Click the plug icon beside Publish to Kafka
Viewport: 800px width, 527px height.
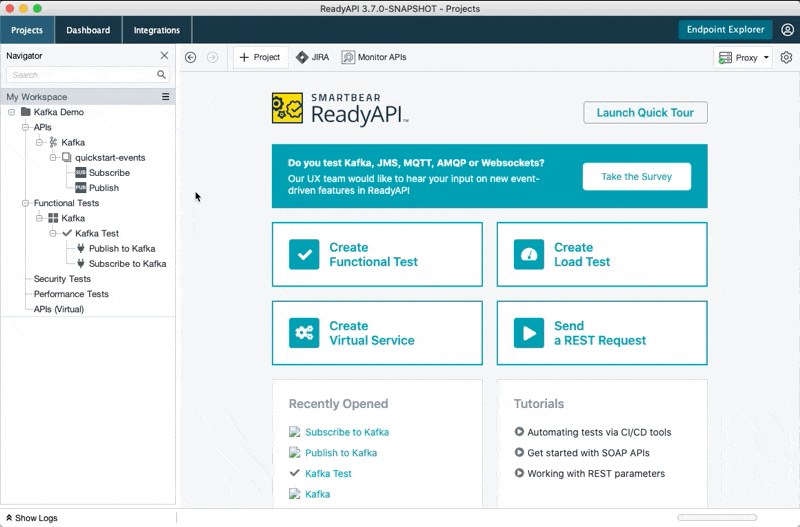click(81, 248)
